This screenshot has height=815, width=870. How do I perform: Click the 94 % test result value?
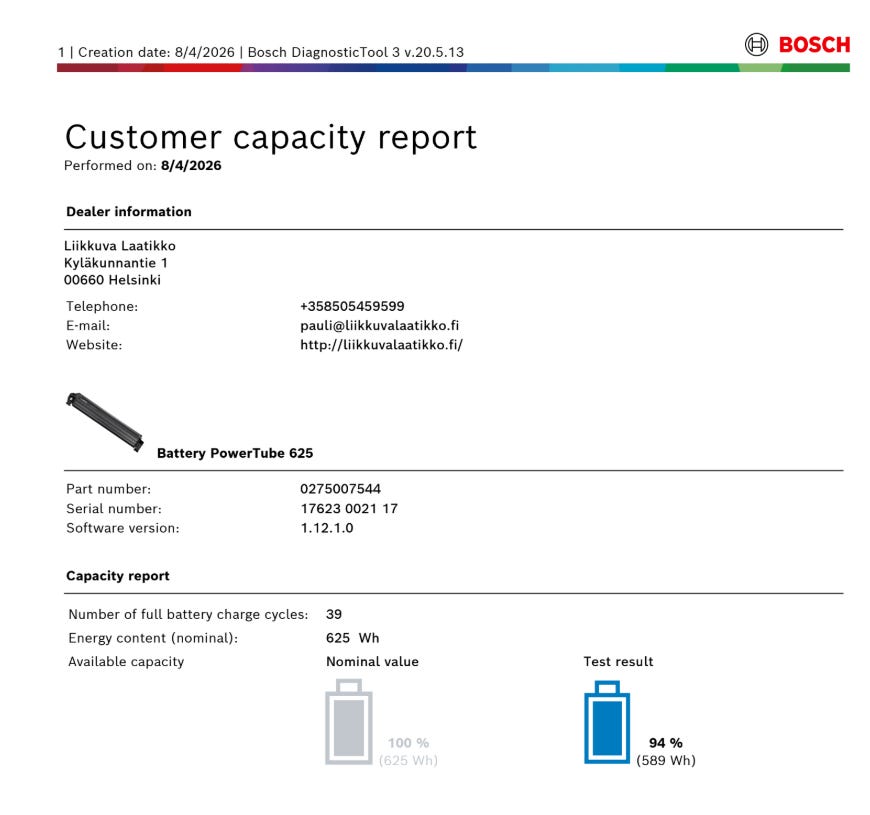coord(666,743)
